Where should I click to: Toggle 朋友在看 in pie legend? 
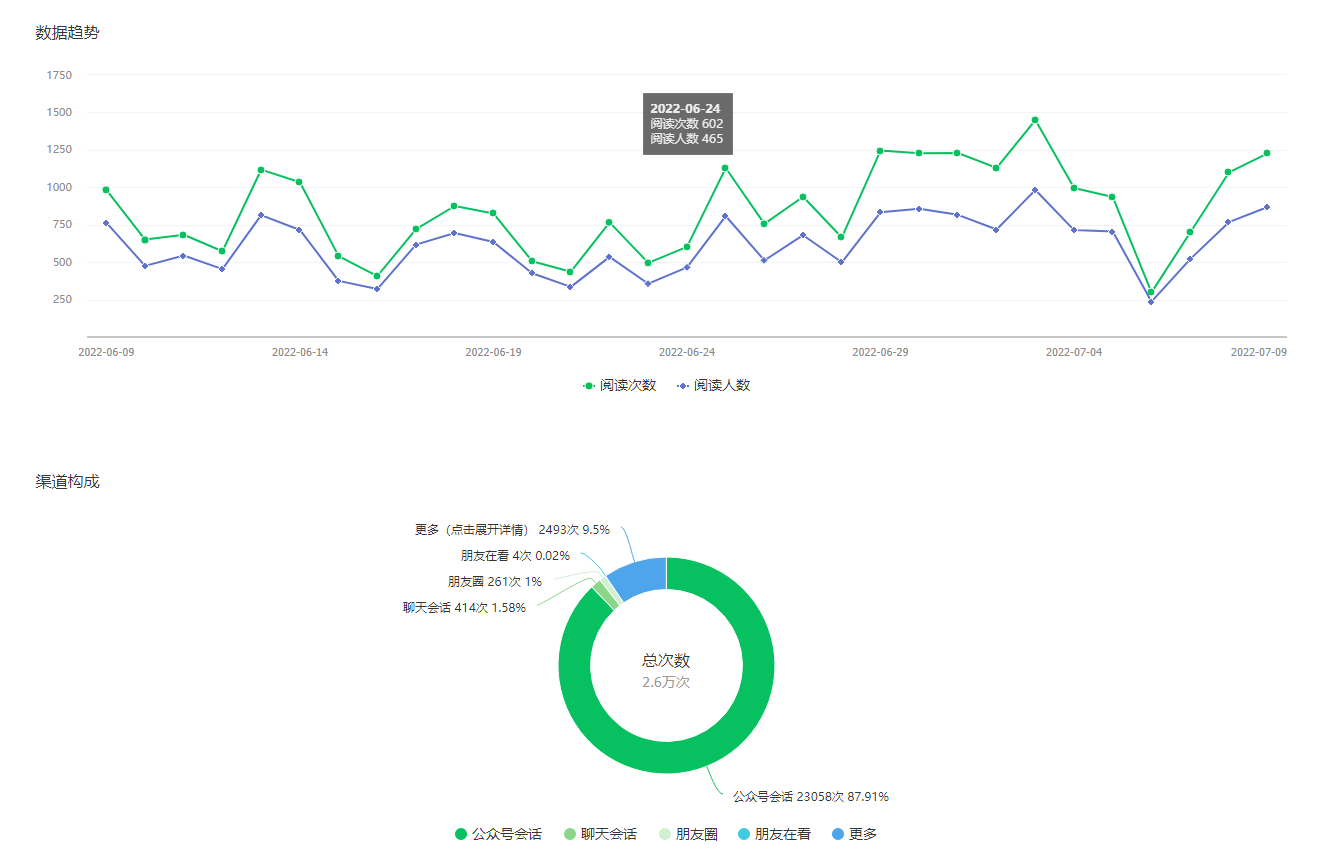click(774, 834)
